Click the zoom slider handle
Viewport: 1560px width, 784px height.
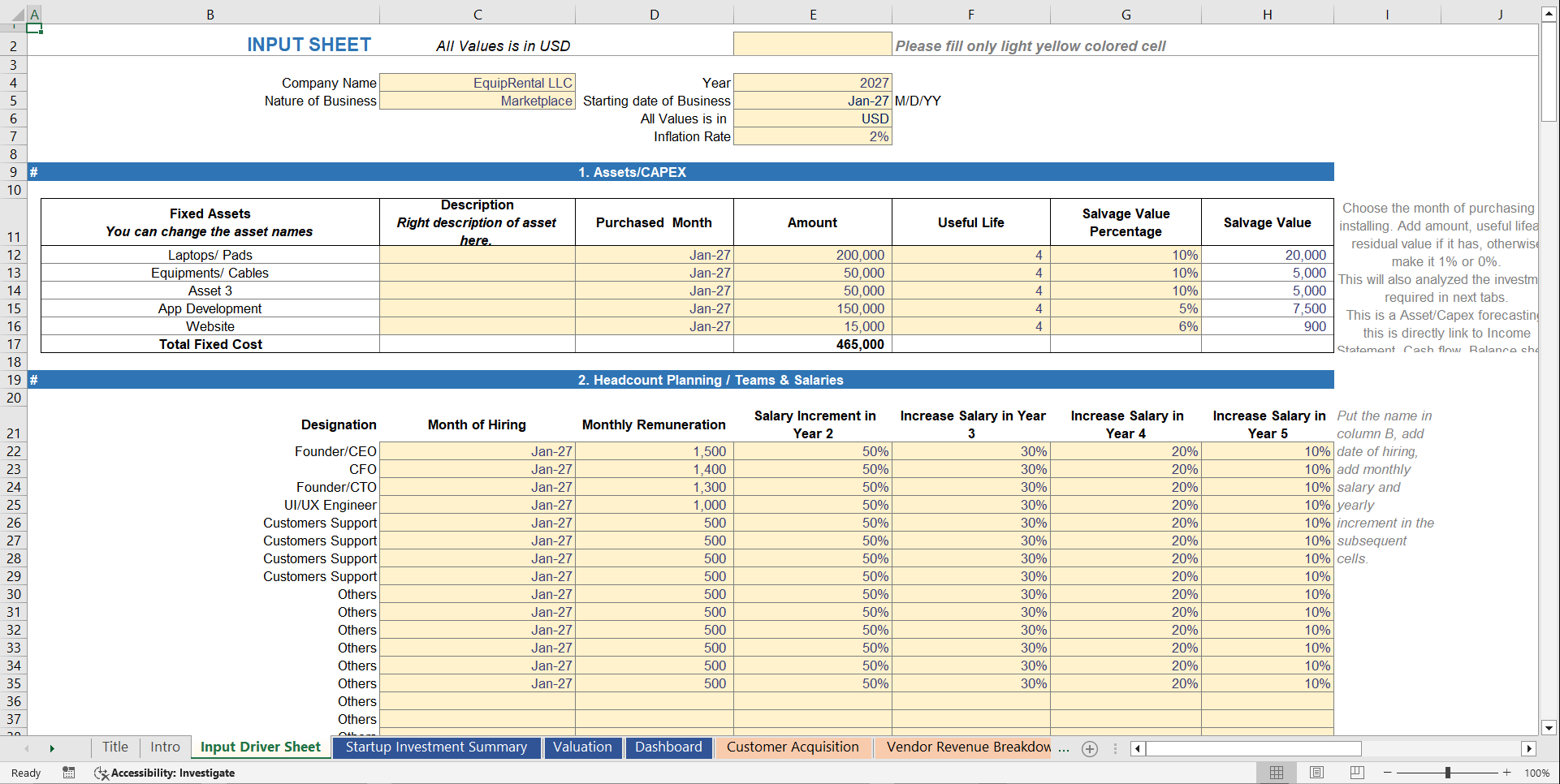(x=1448, y=773)
